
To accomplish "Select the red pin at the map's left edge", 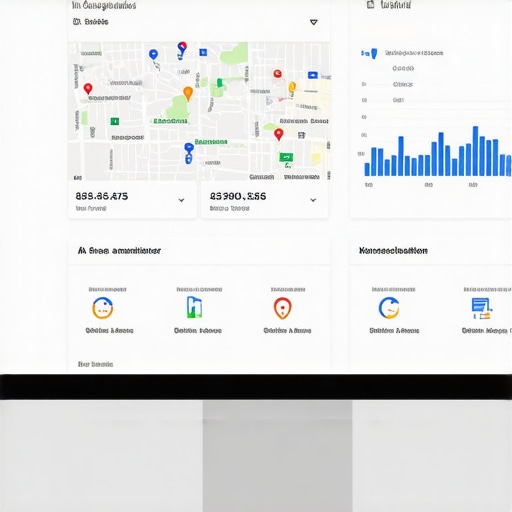I will pos(88,89).
